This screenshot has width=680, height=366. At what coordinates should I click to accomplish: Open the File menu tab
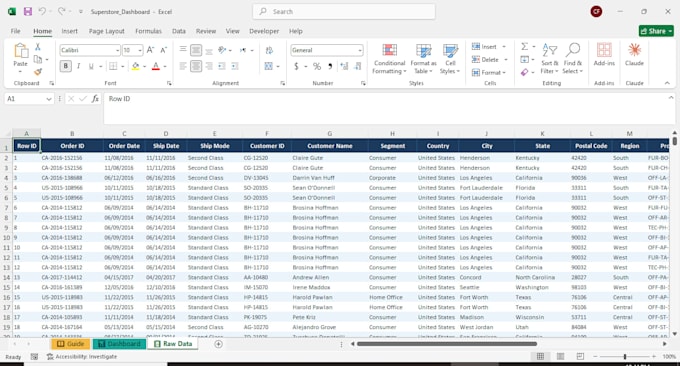point(16,31)
